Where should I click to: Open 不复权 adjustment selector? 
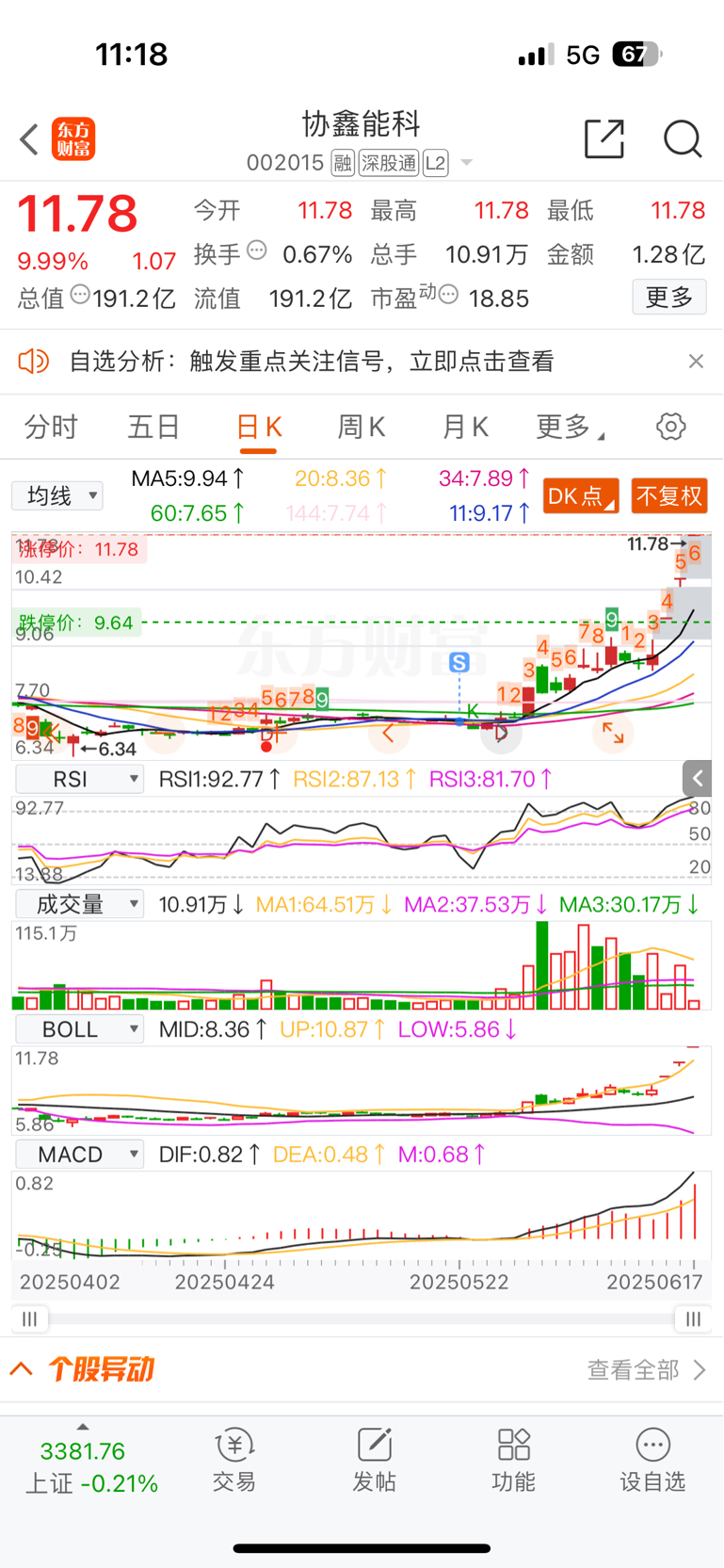pos(668,496)
